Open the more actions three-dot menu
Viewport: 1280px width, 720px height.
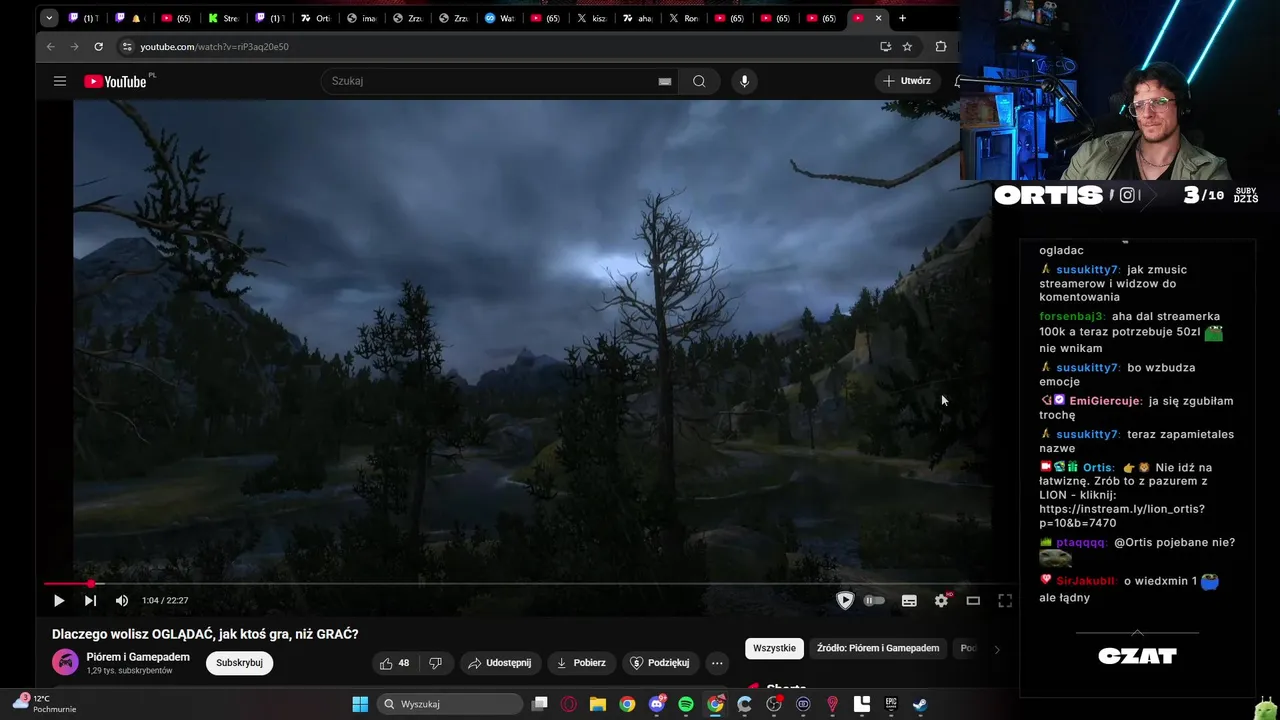tap(717, 663)
